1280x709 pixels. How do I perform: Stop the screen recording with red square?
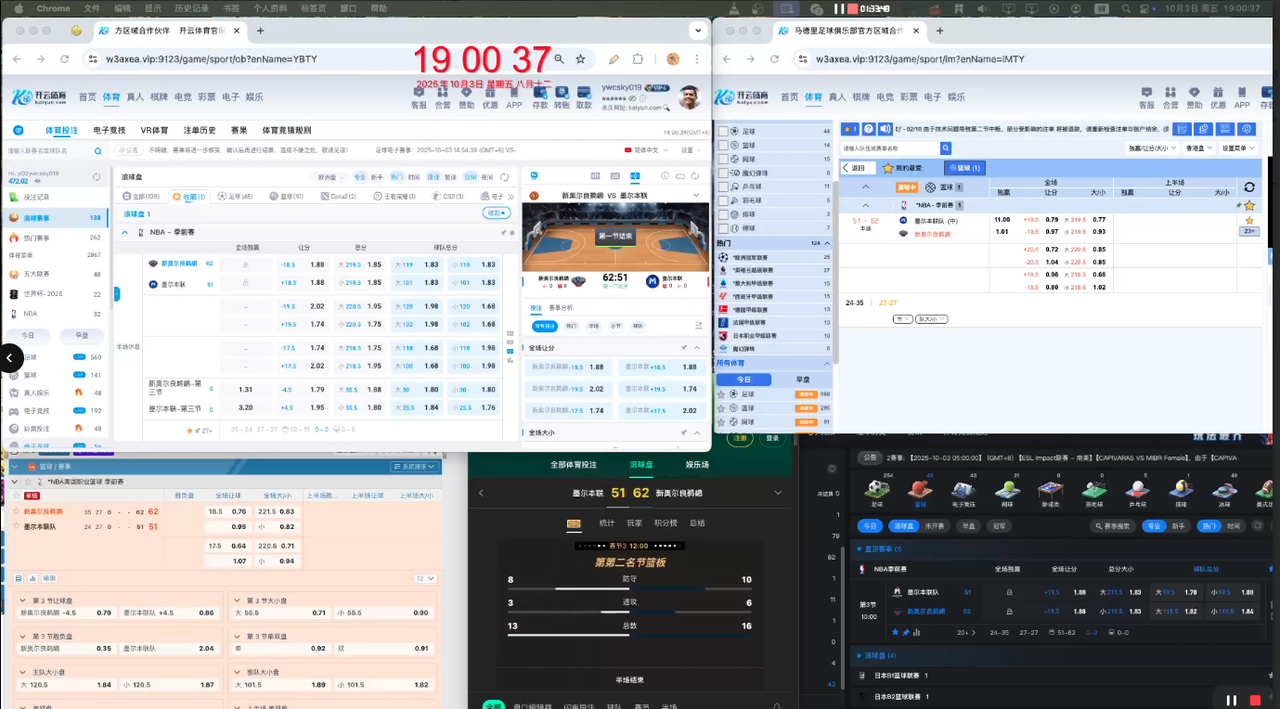(x=1256, y=700)
